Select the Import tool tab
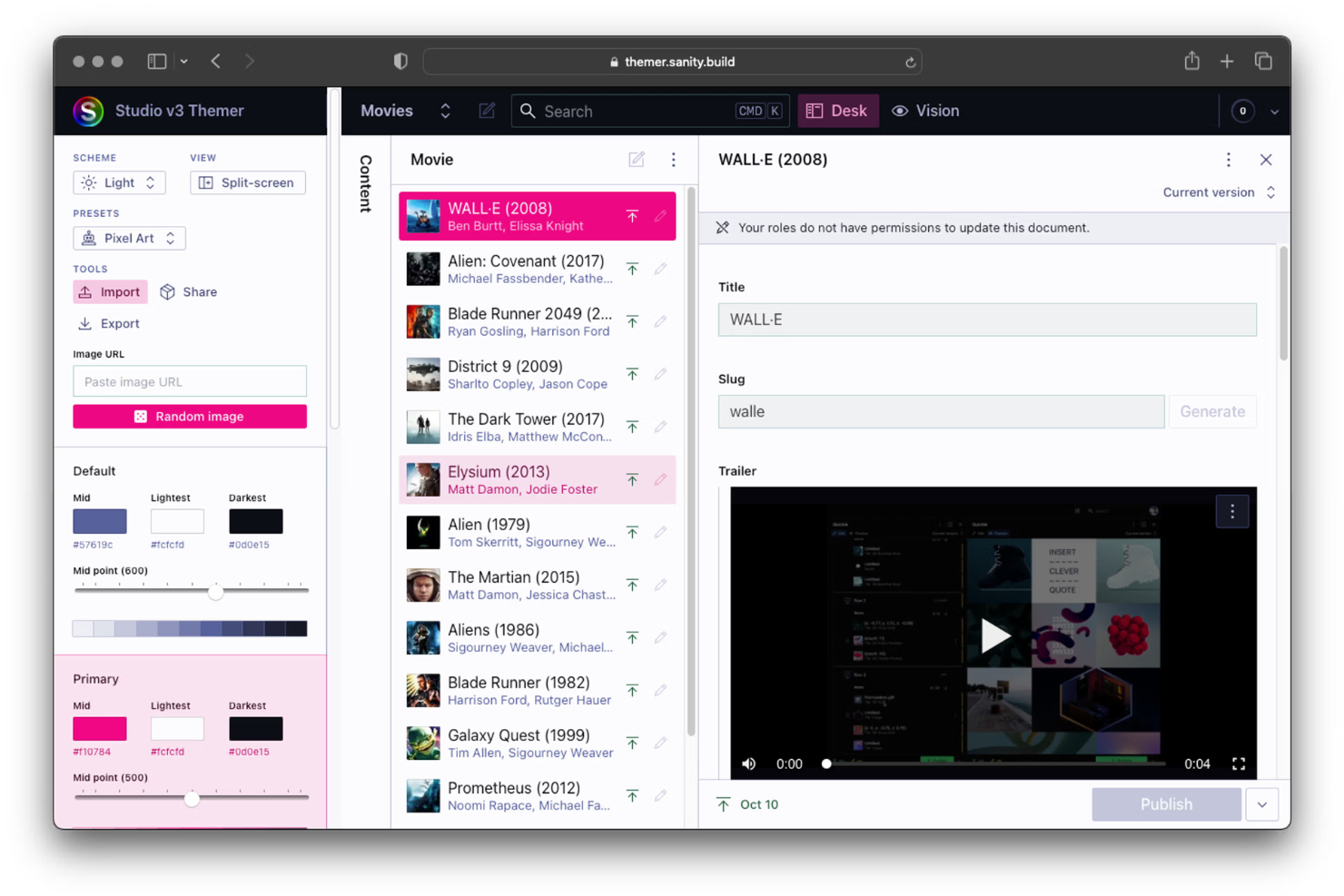1344x896 pixels. (x=110, y=292)
